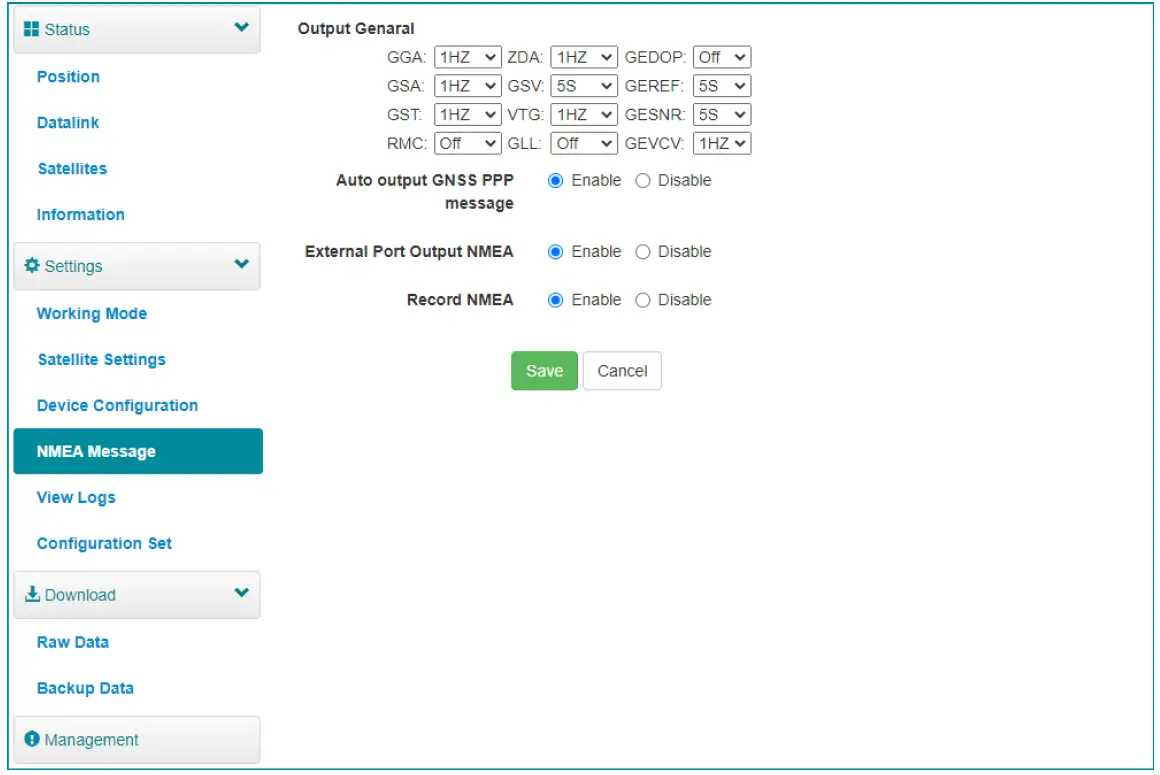This screenshot has height=775, width=1160.
Task: Switch to the Working Mode page
Action: pos(91,313)
